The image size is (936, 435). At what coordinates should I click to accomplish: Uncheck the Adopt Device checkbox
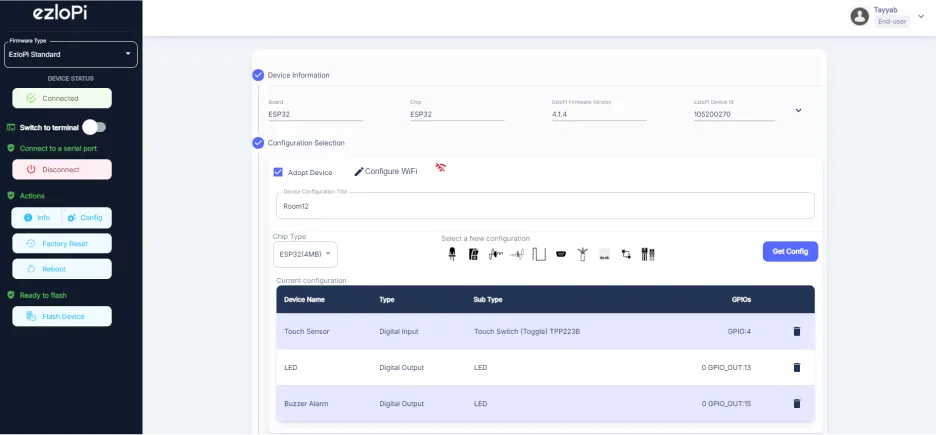click(x=278, y=172)
